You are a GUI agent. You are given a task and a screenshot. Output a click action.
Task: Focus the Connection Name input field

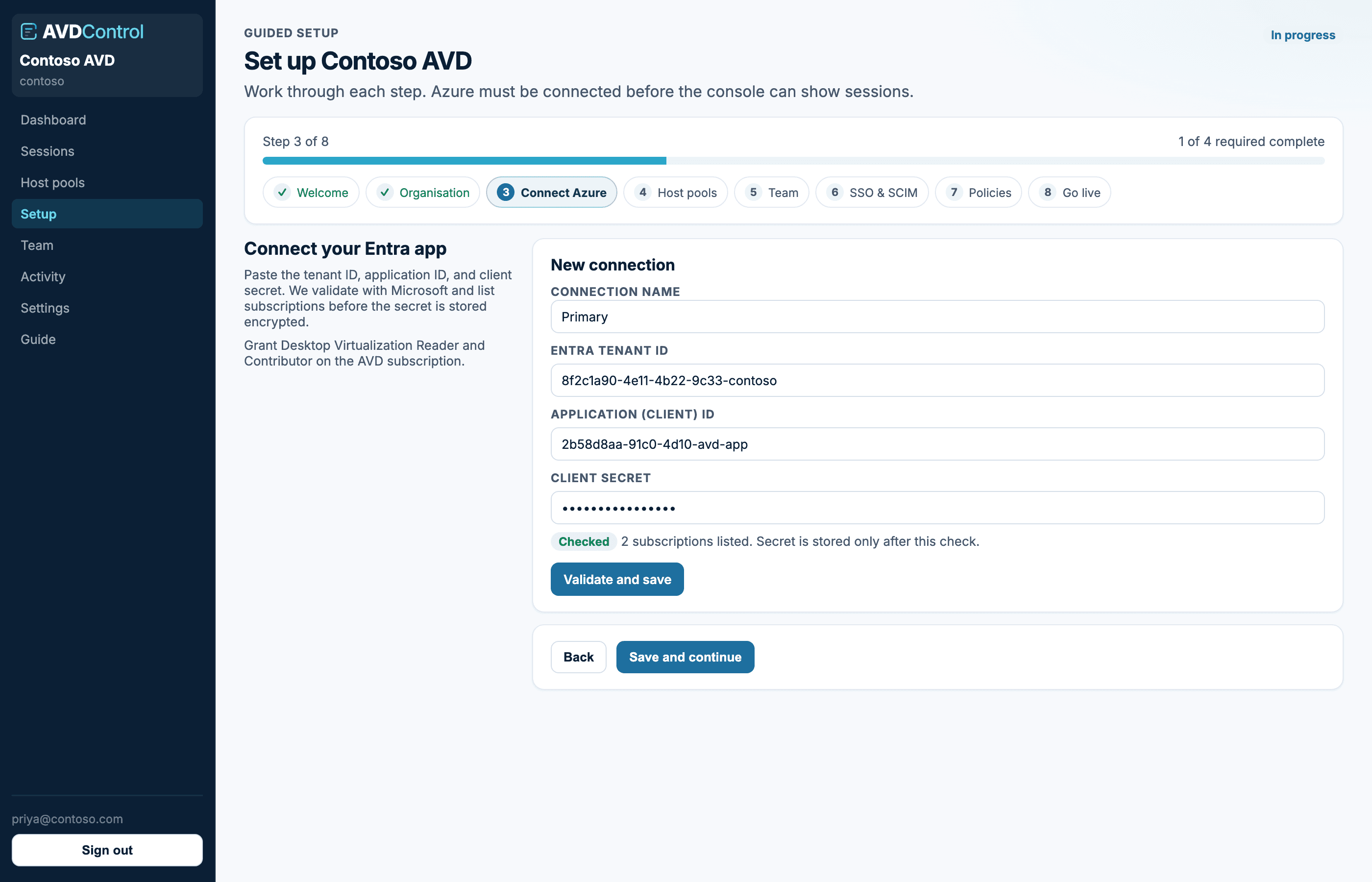[x=938, y=317]
